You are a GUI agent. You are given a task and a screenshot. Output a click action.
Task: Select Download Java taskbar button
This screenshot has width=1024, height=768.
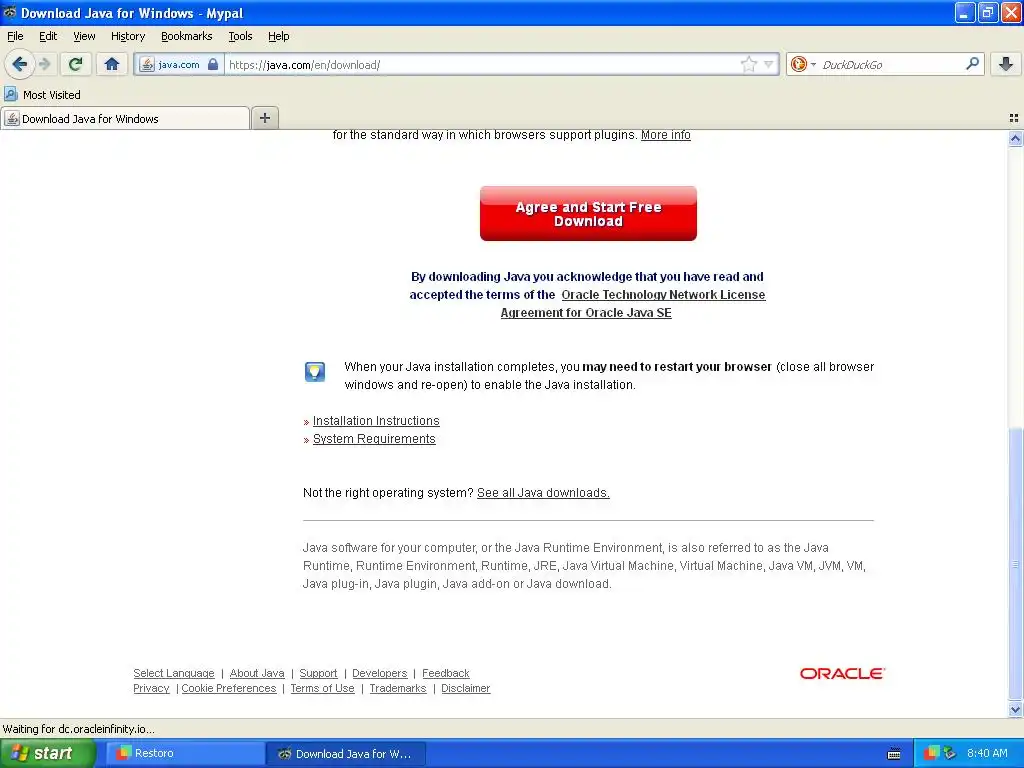pyautogui.click(x=346, y=754)
